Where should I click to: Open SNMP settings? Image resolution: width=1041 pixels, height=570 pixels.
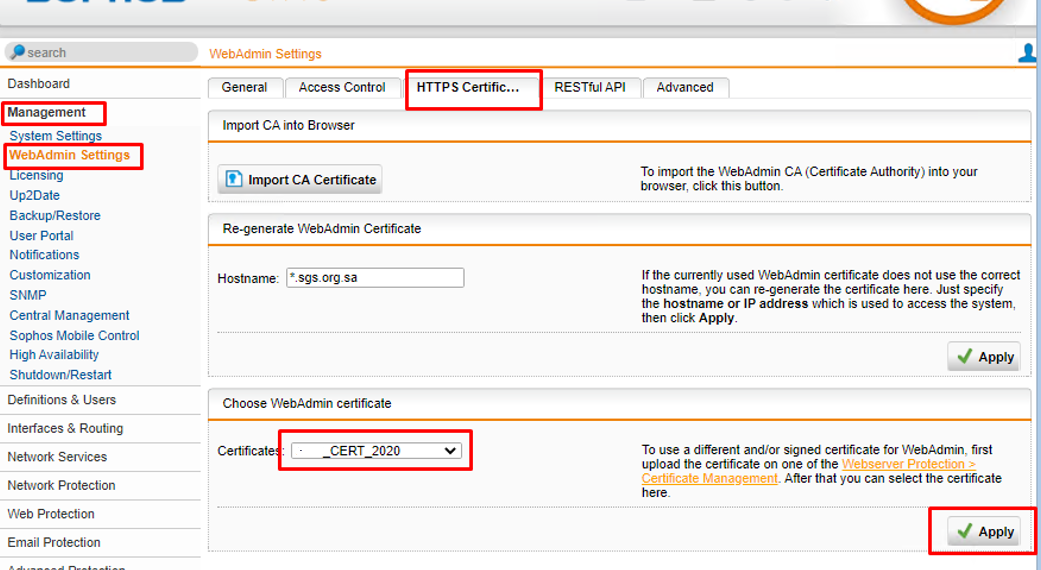click(28, 295)
